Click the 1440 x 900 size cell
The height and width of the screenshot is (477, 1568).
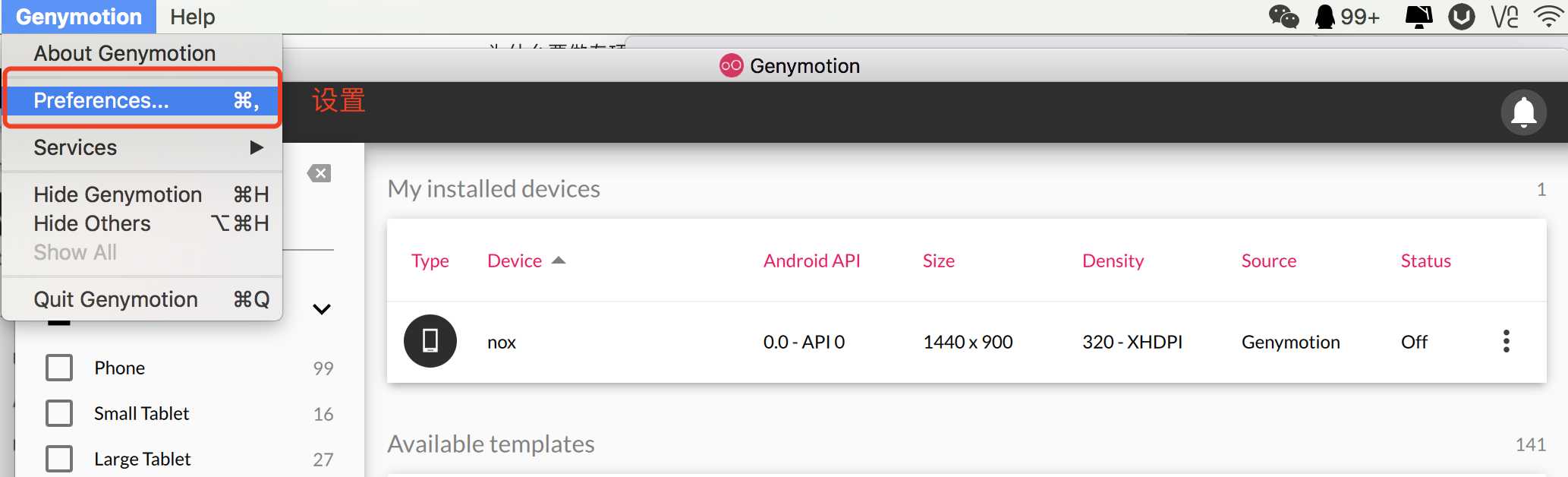tap(968, 342)
